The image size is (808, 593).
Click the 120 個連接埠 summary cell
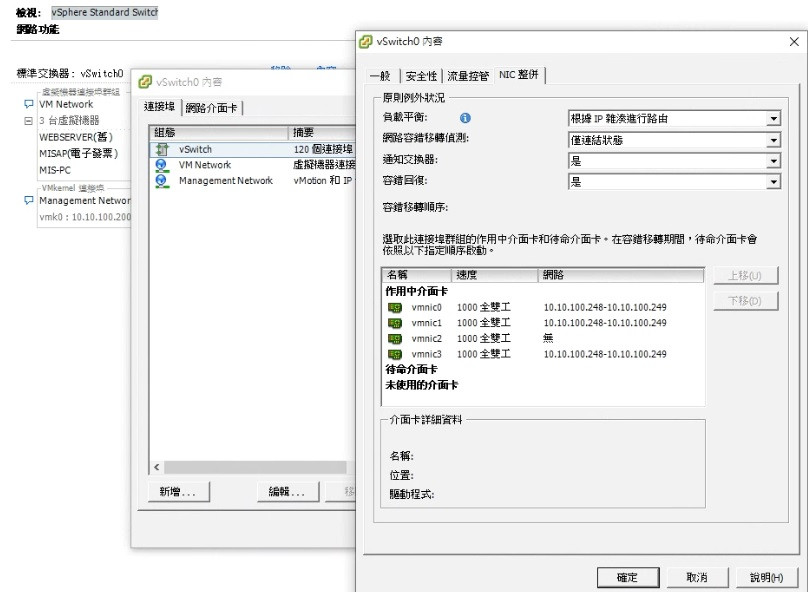tap(323, 149)
